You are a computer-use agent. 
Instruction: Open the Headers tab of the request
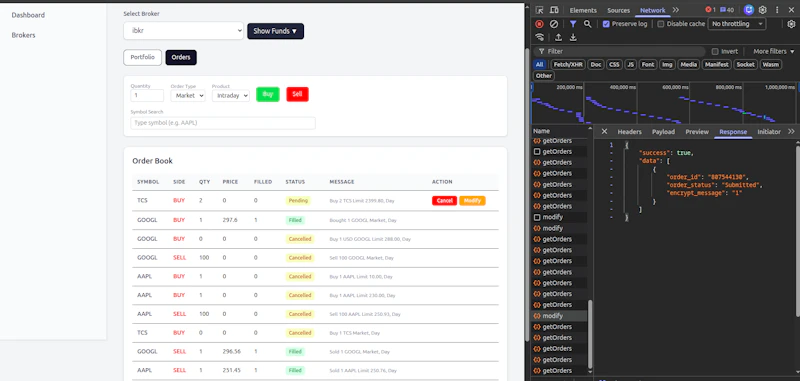tap(630, 132)
